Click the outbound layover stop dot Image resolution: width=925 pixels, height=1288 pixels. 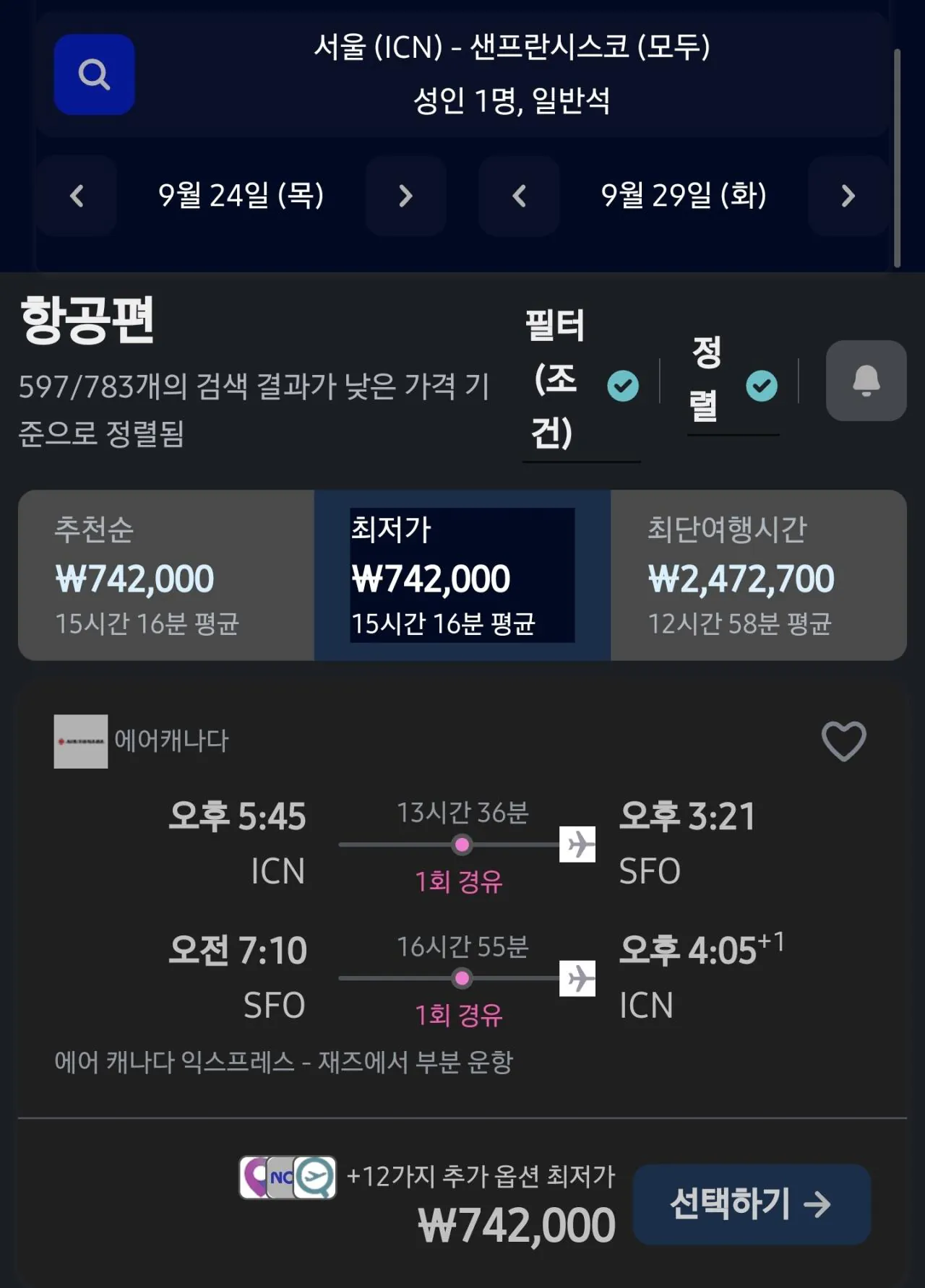[462, 844]
